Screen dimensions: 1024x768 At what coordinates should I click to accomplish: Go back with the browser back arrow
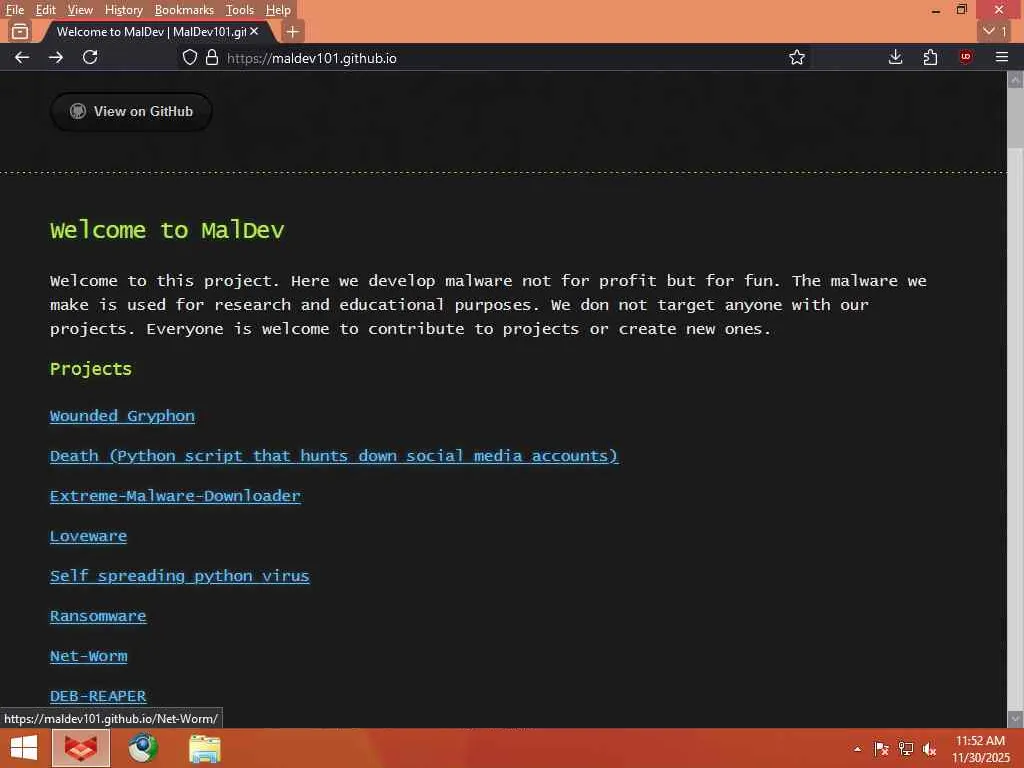(x=22, y=57)
